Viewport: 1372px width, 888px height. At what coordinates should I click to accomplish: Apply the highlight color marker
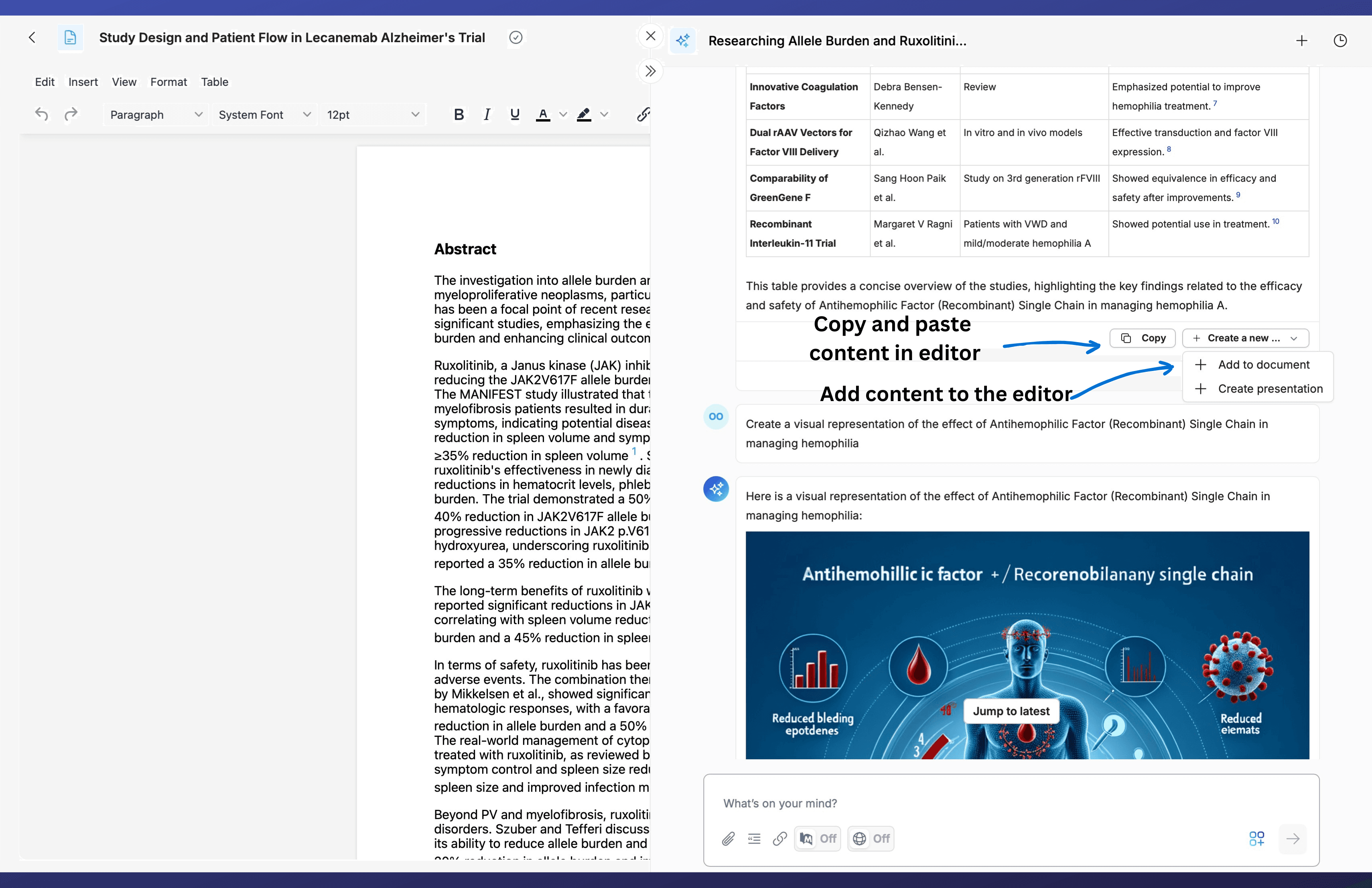click(583, 114)
